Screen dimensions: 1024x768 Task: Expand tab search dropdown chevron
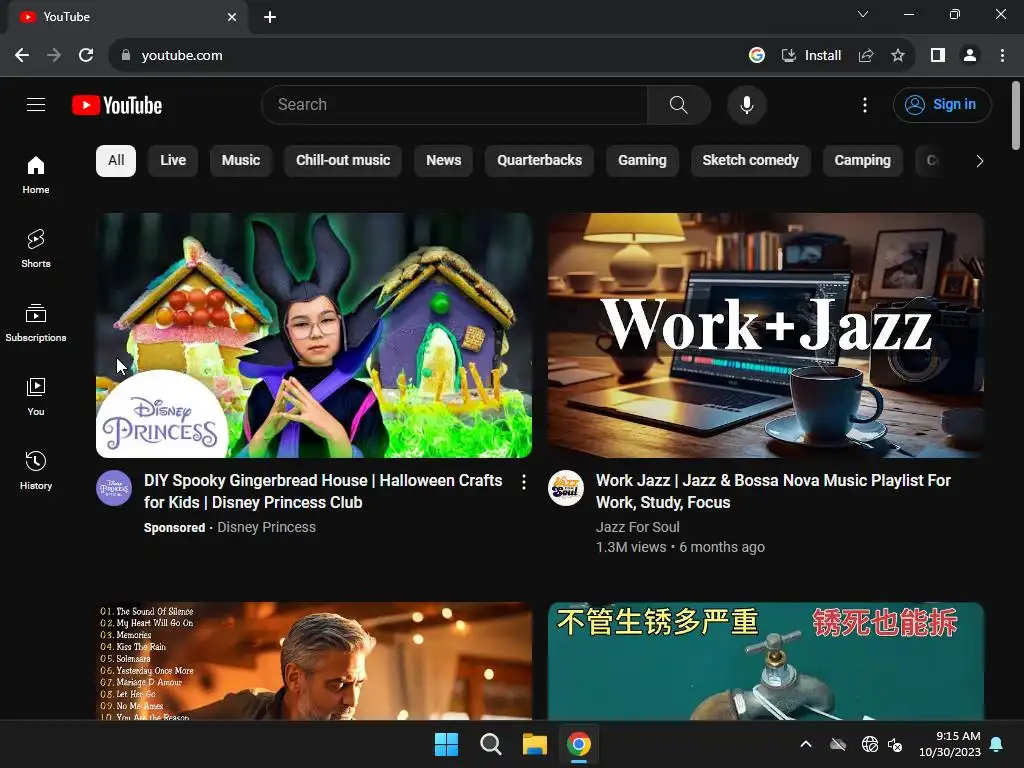(x=863, y=14)
